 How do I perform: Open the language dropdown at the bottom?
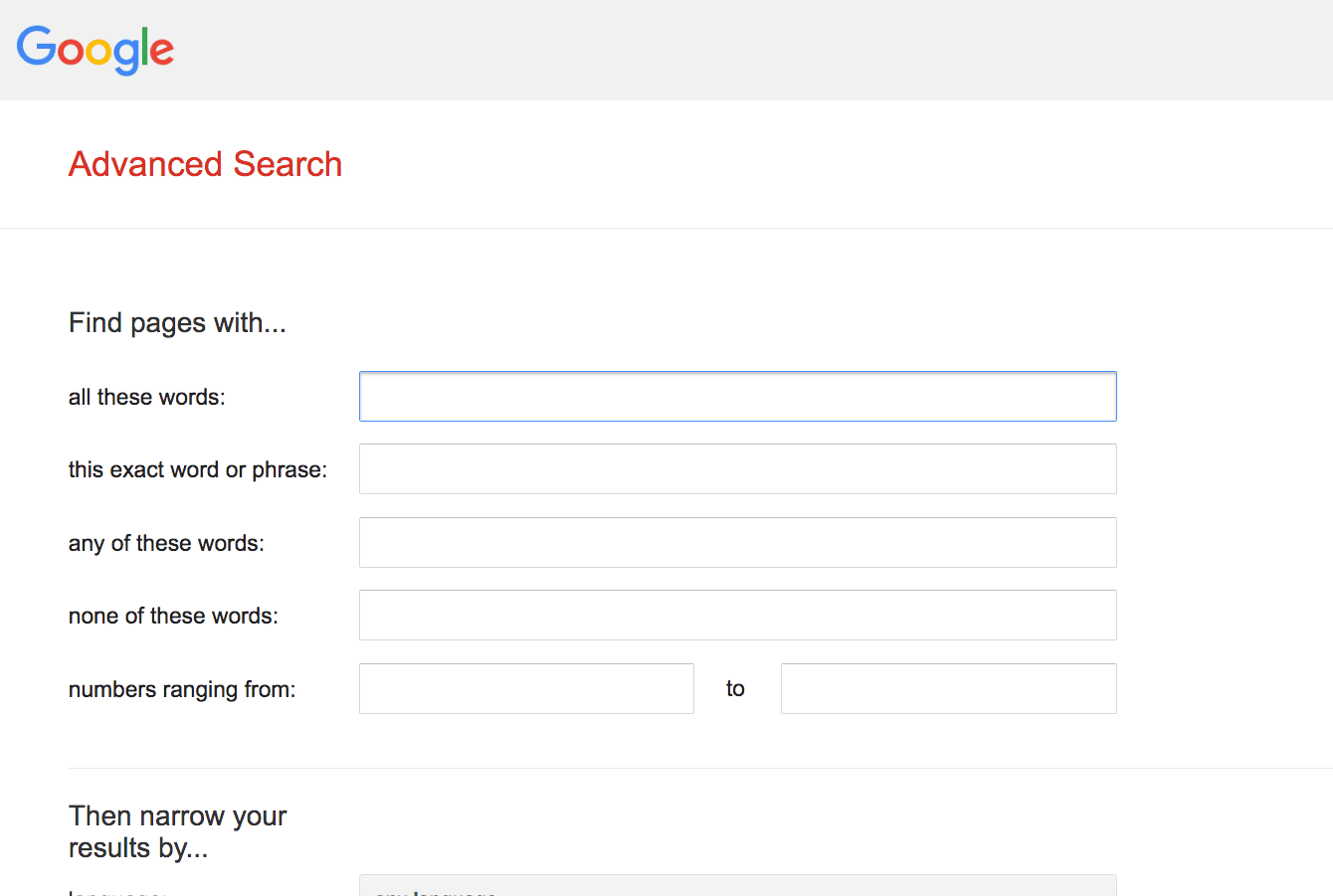[x=737, y=886]
